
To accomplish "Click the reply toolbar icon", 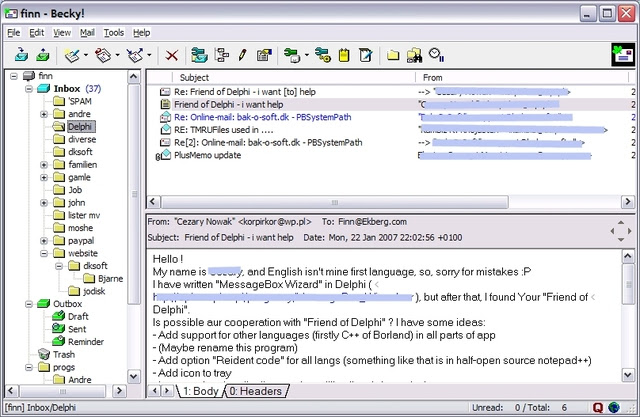I will (x=103, y=55).
